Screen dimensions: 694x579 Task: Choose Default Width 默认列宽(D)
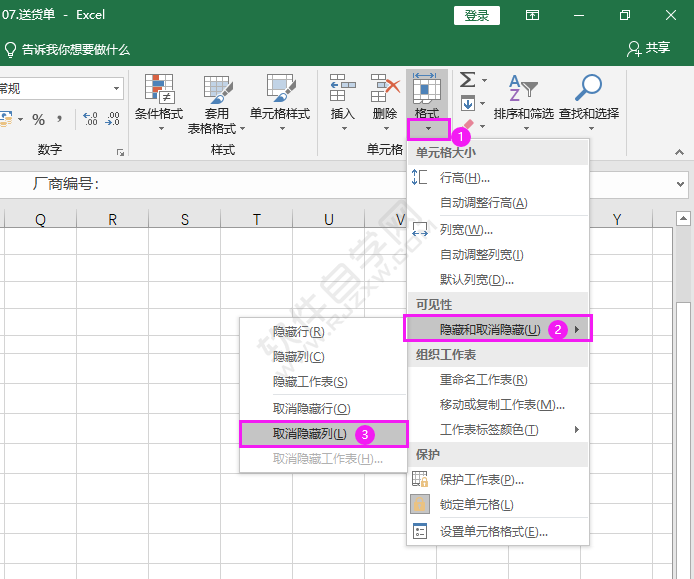(x=498, y=280)
